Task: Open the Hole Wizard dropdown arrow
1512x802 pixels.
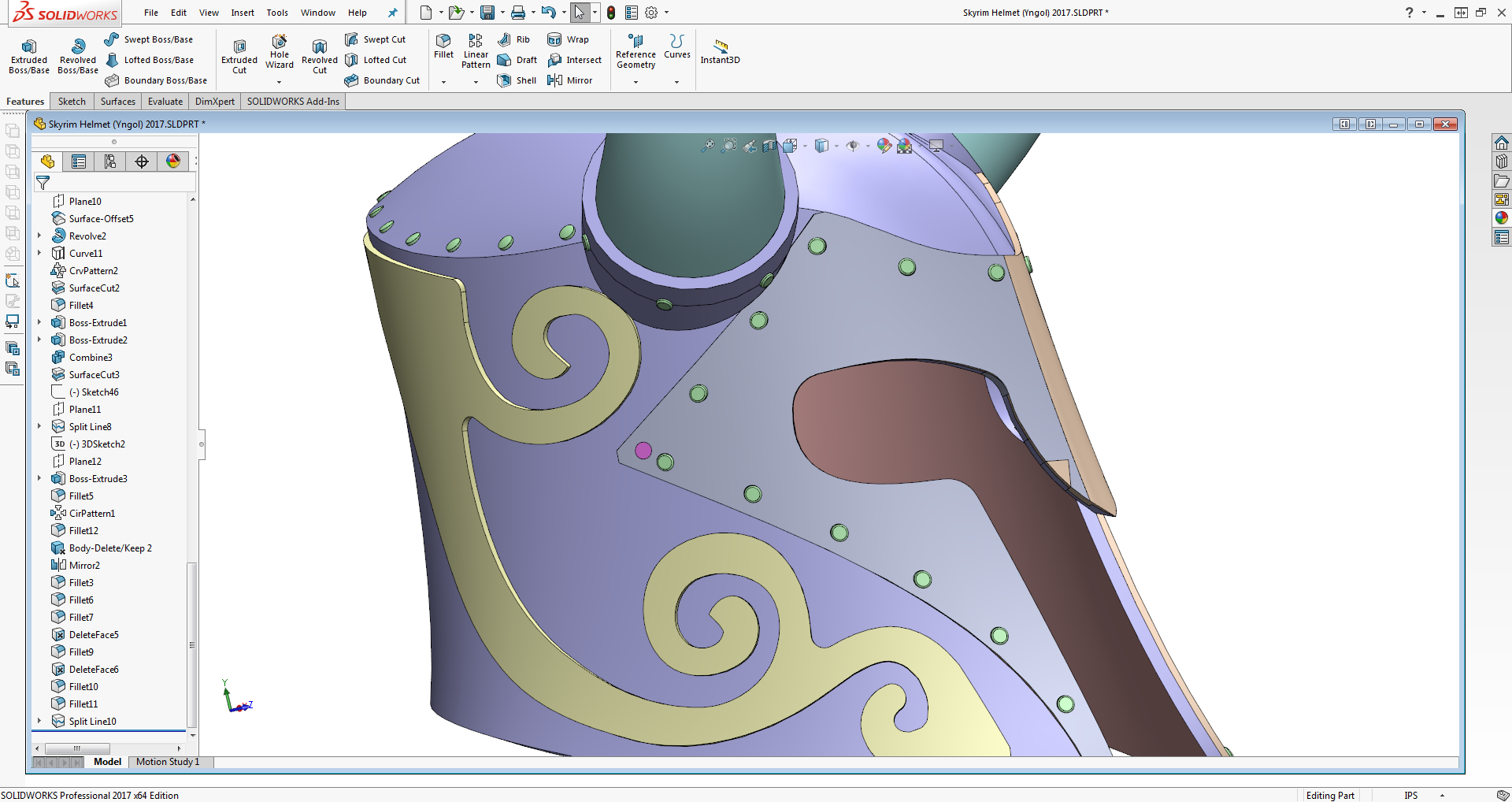Action: [x=280, y=82]
